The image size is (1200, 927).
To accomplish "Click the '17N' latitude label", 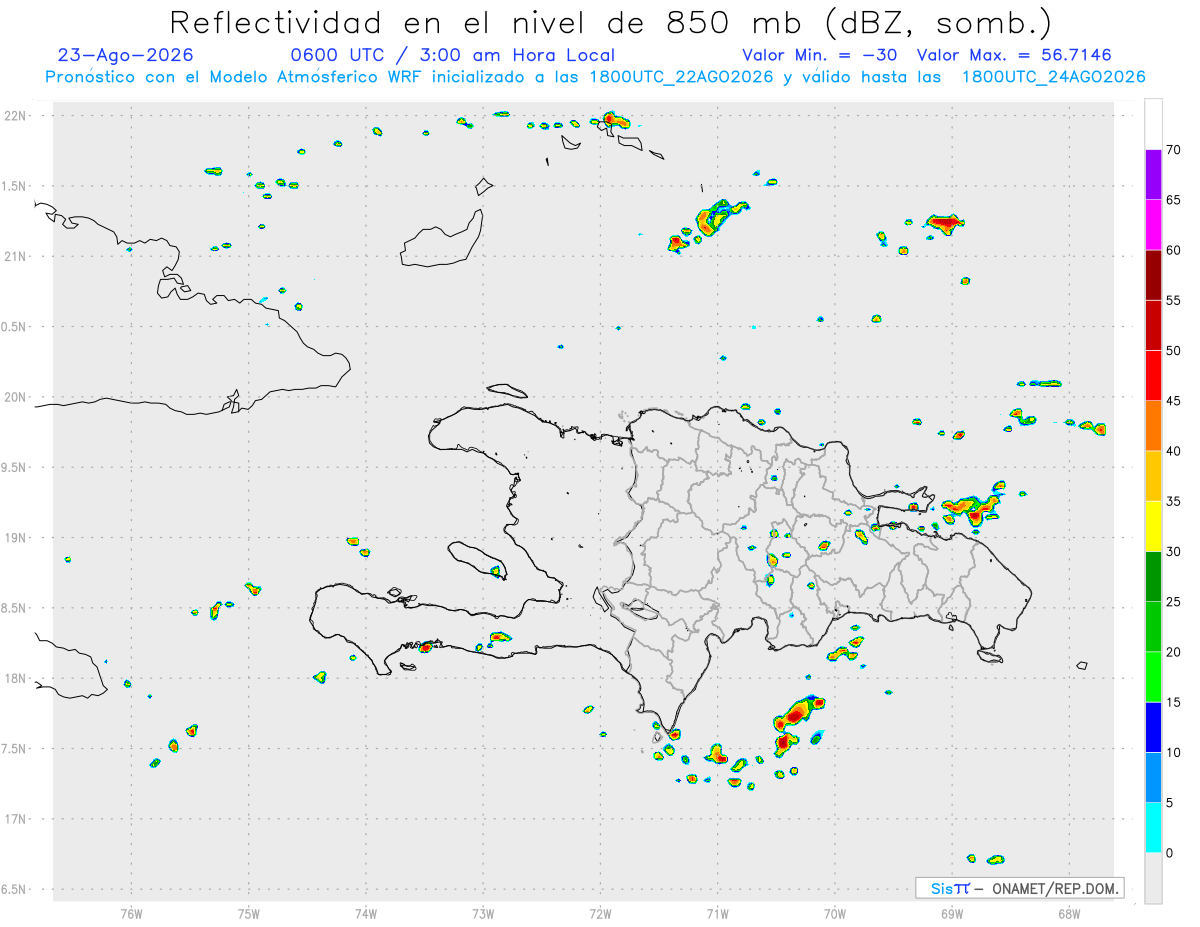I will tap(15, 819).
